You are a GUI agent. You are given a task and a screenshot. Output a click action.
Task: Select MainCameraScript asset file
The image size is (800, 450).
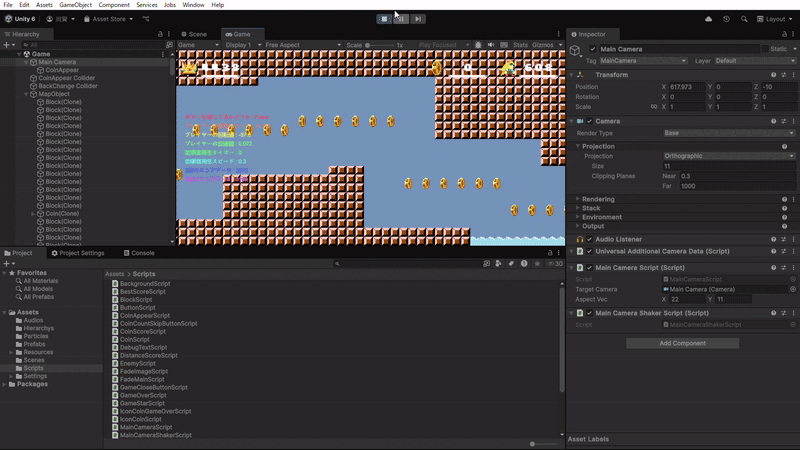coord(145,428)
